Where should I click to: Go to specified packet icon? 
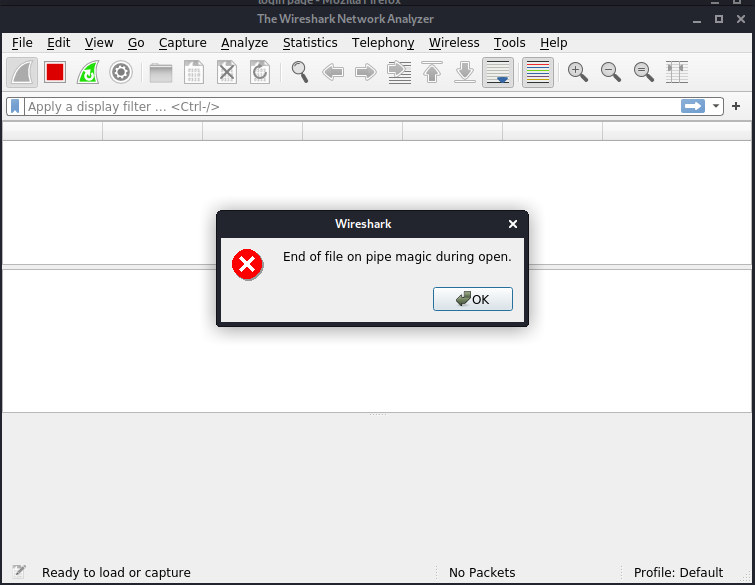pos(399,73)
